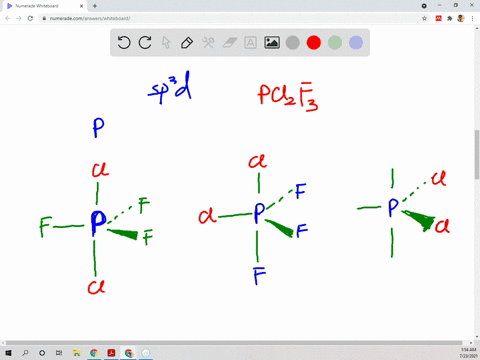Click the vertical scrollbar thumb

(477, 155)
